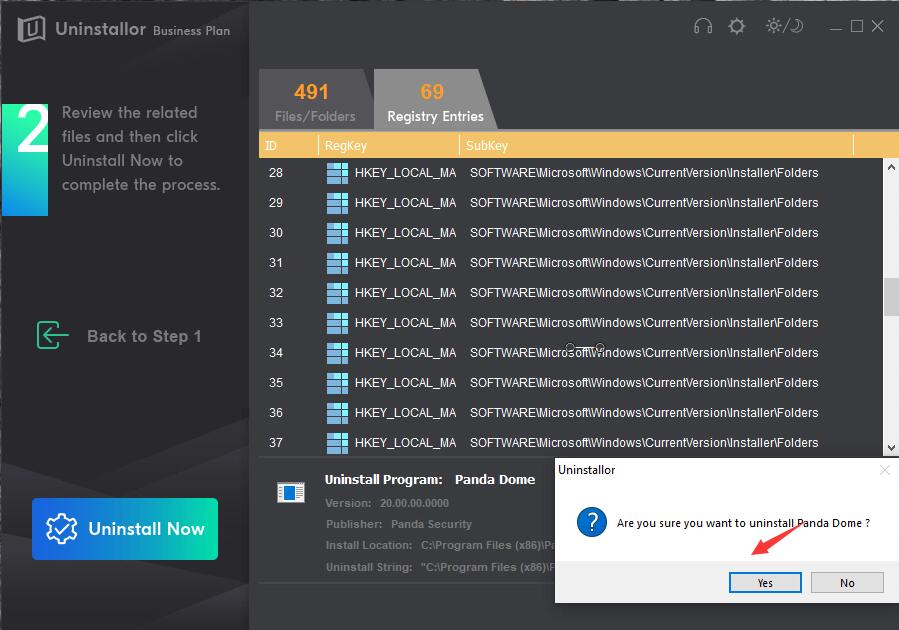This screenshot has height=630, width=899.
Task: Close the Uninstallor main window
Action: (877, 26)
